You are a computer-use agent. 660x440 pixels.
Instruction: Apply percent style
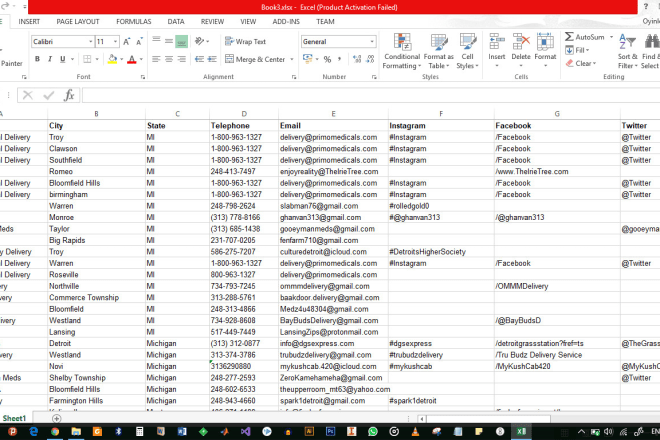point(327,59)
